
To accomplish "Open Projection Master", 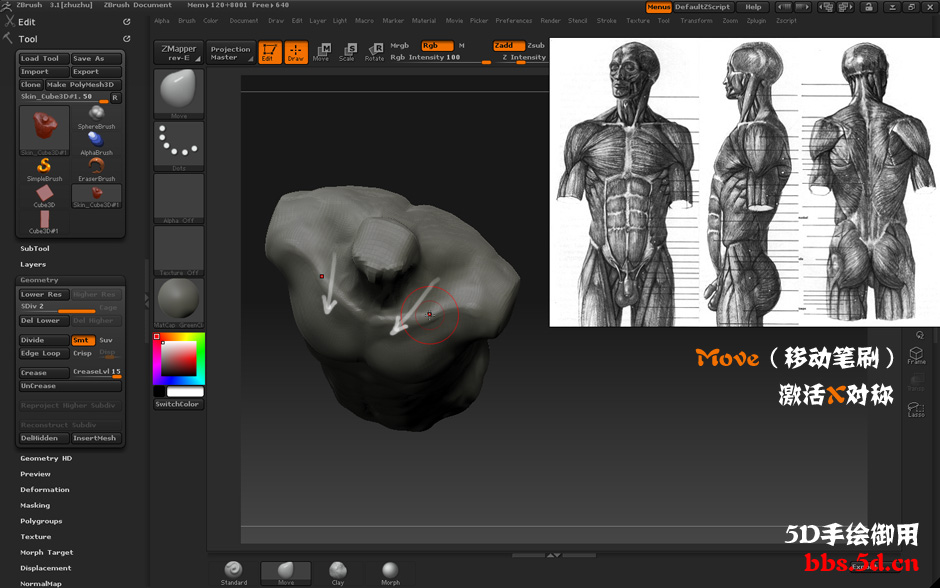I will (231, 53).
